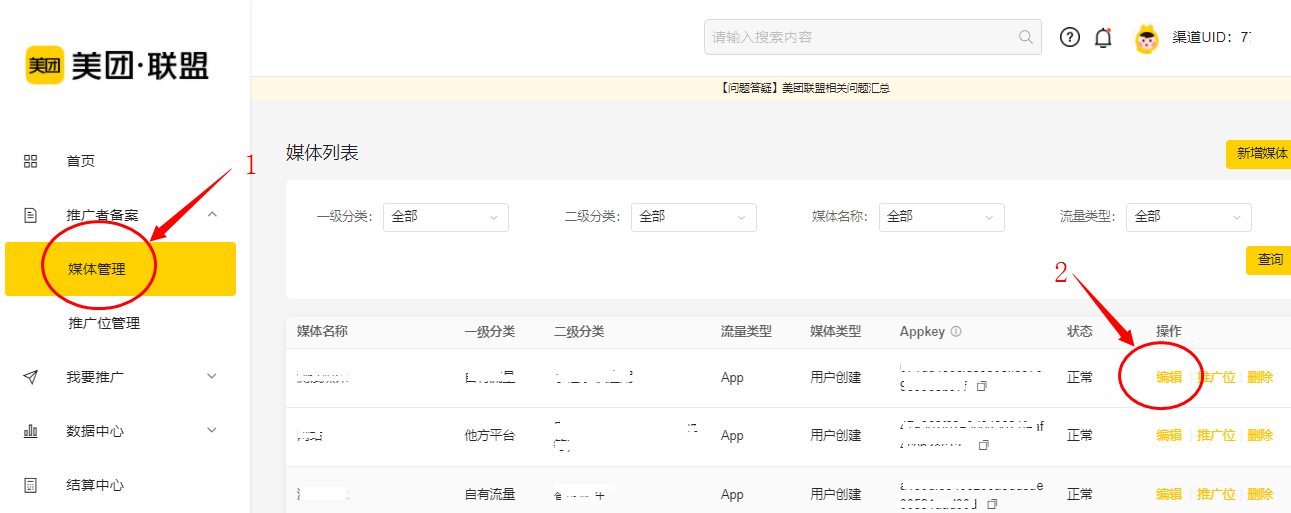This screenshot has height=513, width=1291.
Task: Click 删除 in the first table row
Action: [1260, 378]
